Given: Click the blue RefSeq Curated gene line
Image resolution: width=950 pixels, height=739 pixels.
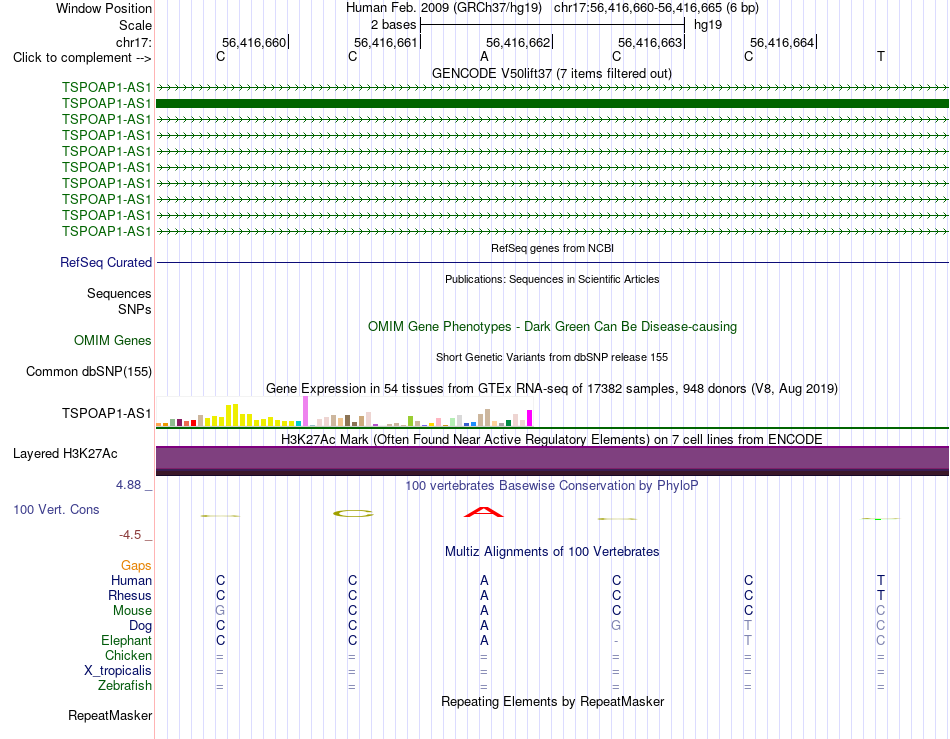Looking at the screenshot, I should [552, 262].
